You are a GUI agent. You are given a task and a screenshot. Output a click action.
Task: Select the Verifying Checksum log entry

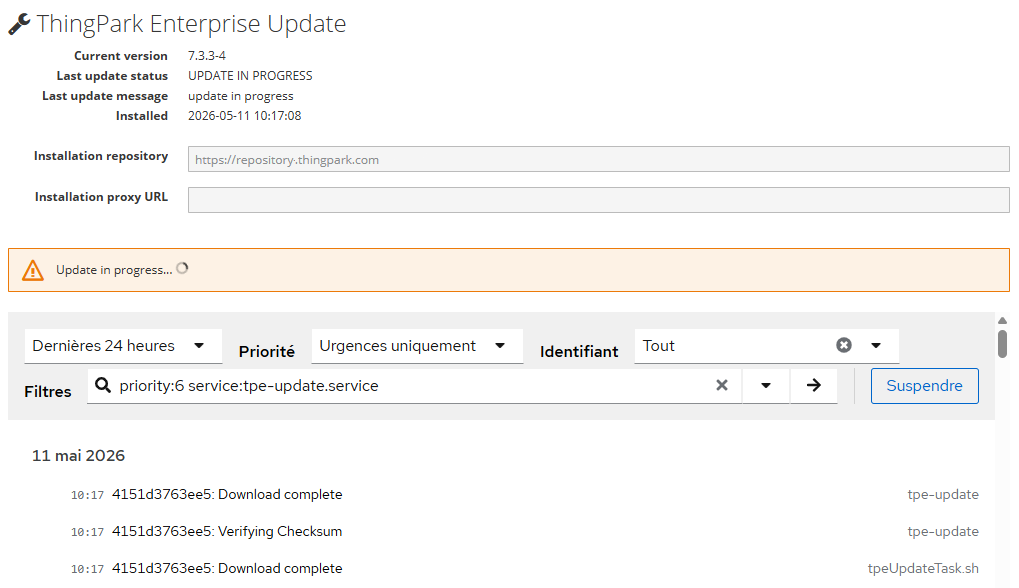tap(524, 531)
